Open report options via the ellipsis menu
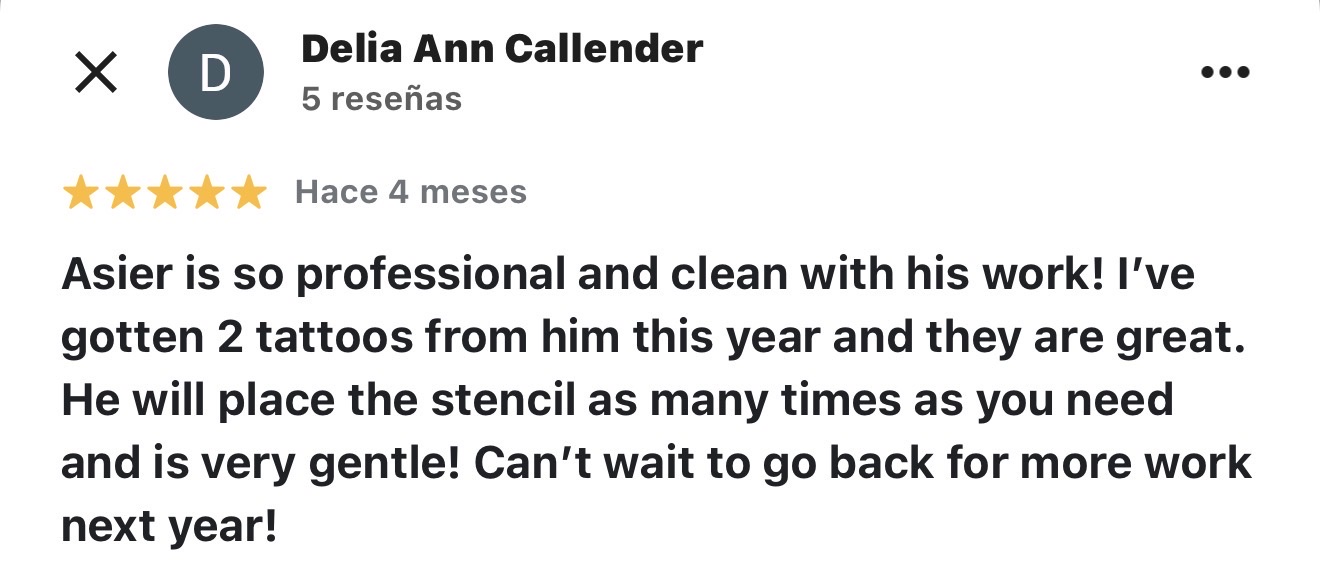 (x=1224, y=70)
